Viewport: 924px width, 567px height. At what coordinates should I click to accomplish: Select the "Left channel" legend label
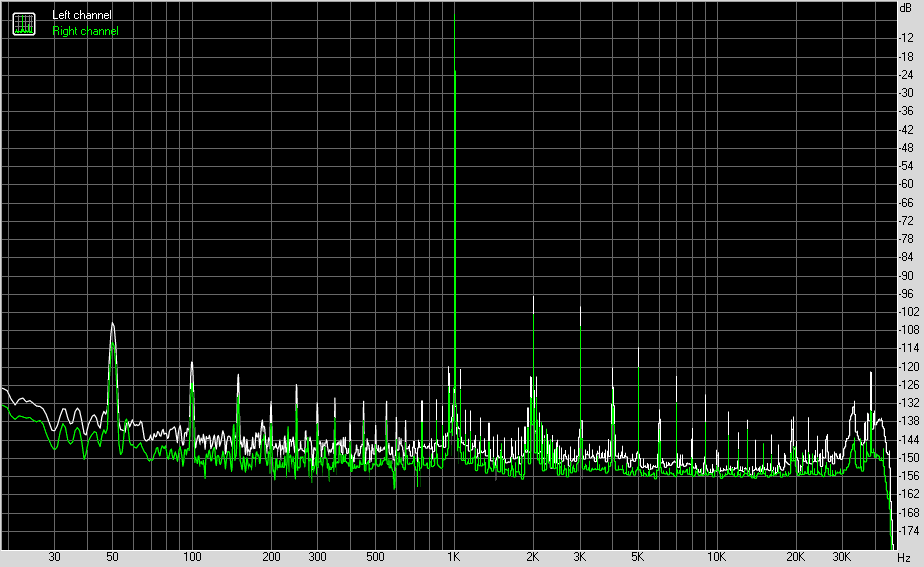(x=81, y=15)
